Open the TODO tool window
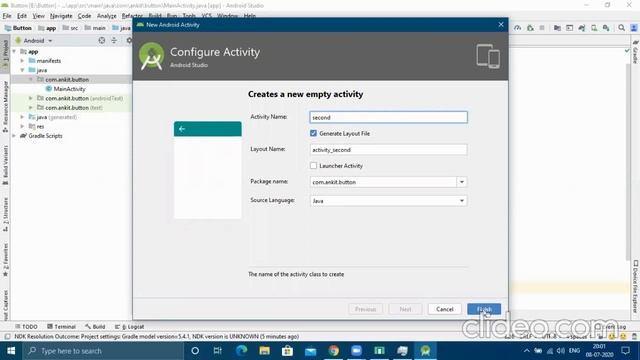640x360 pixels. pyautogui.click(x=26, y=327)
